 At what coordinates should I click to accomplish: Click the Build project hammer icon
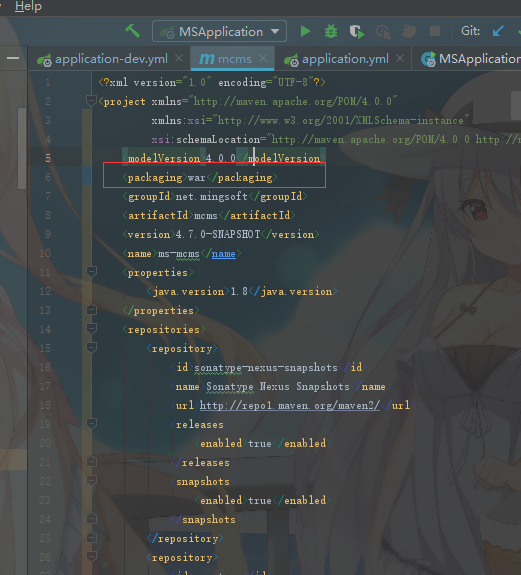[x=132, y=31]
